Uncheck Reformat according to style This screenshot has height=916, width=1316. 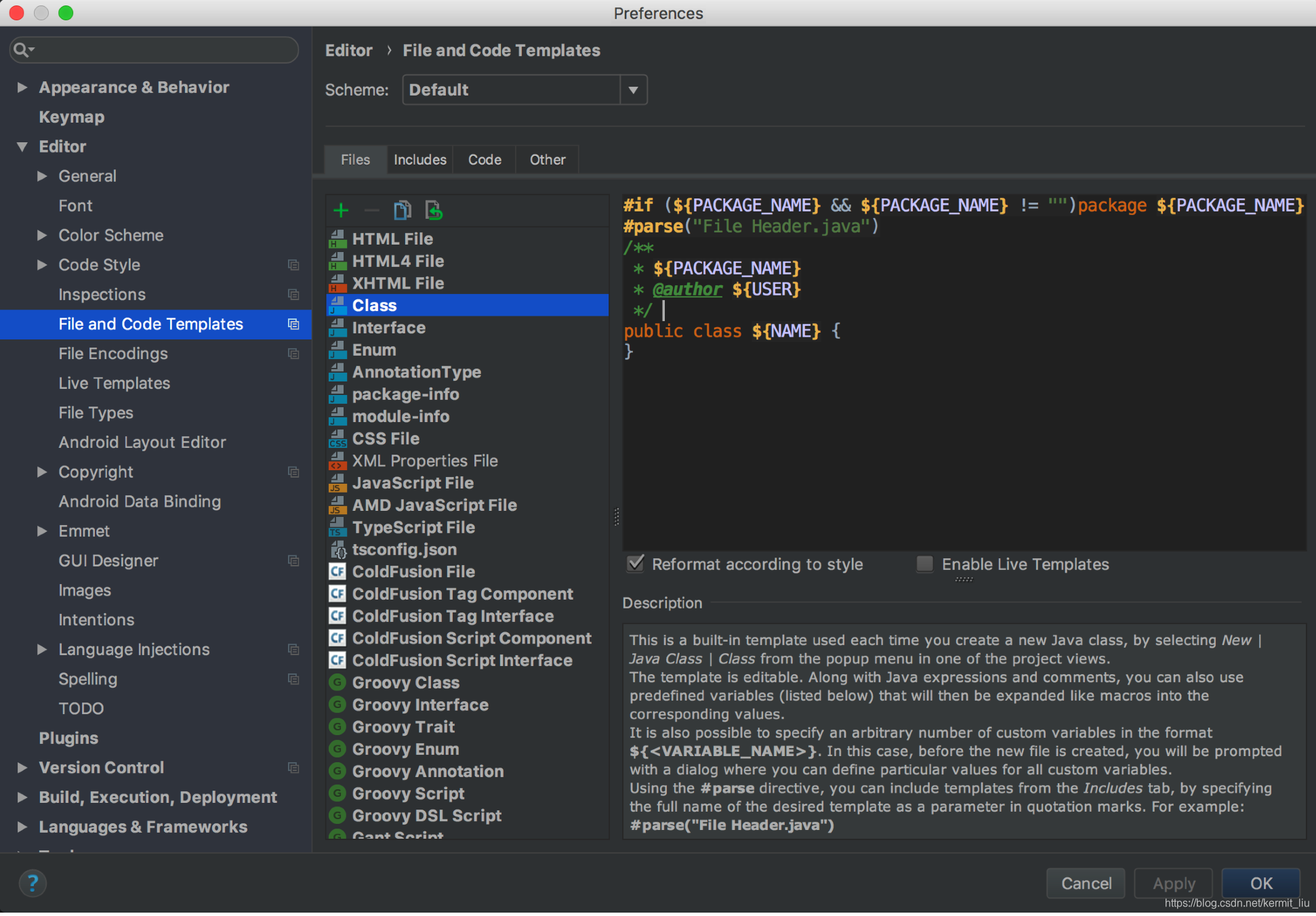click(x=636, y=564)
